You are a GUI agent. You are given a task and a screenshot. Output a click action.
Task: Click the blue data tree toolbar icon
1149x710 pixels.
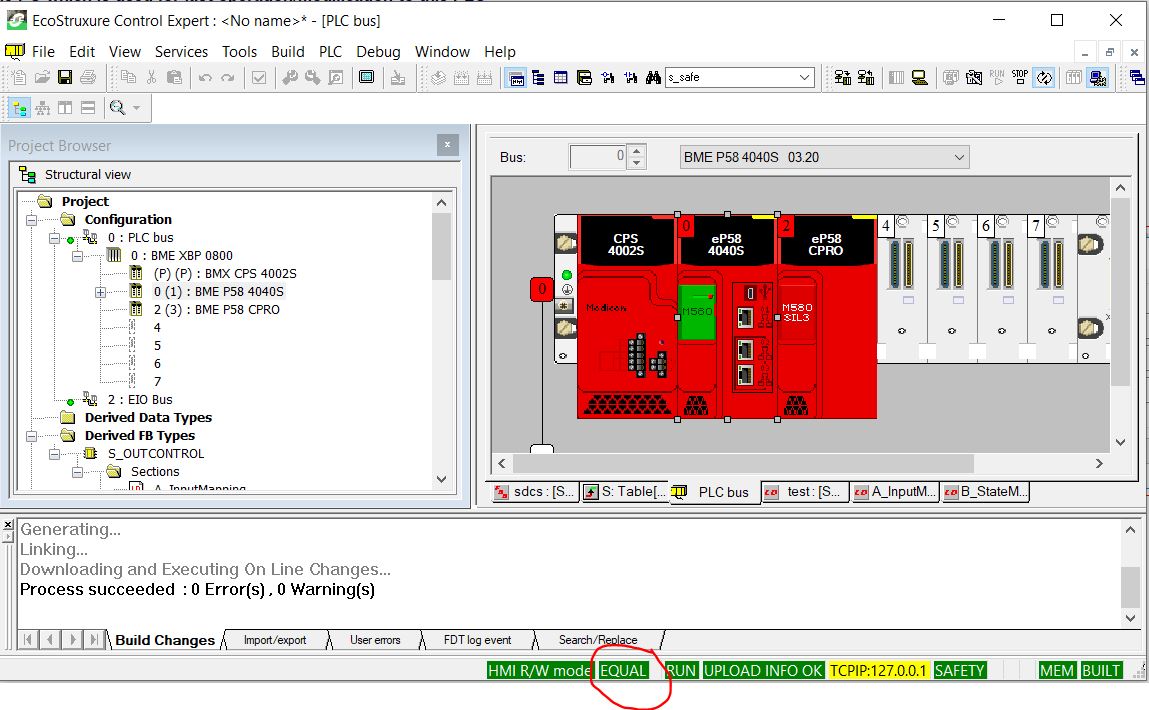tap(539, 77)
